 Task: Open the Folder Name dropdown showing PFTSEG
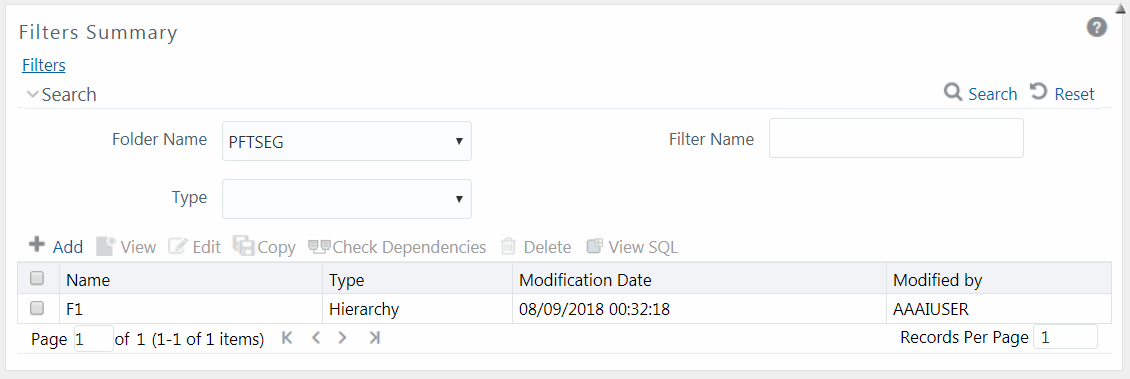347,141
